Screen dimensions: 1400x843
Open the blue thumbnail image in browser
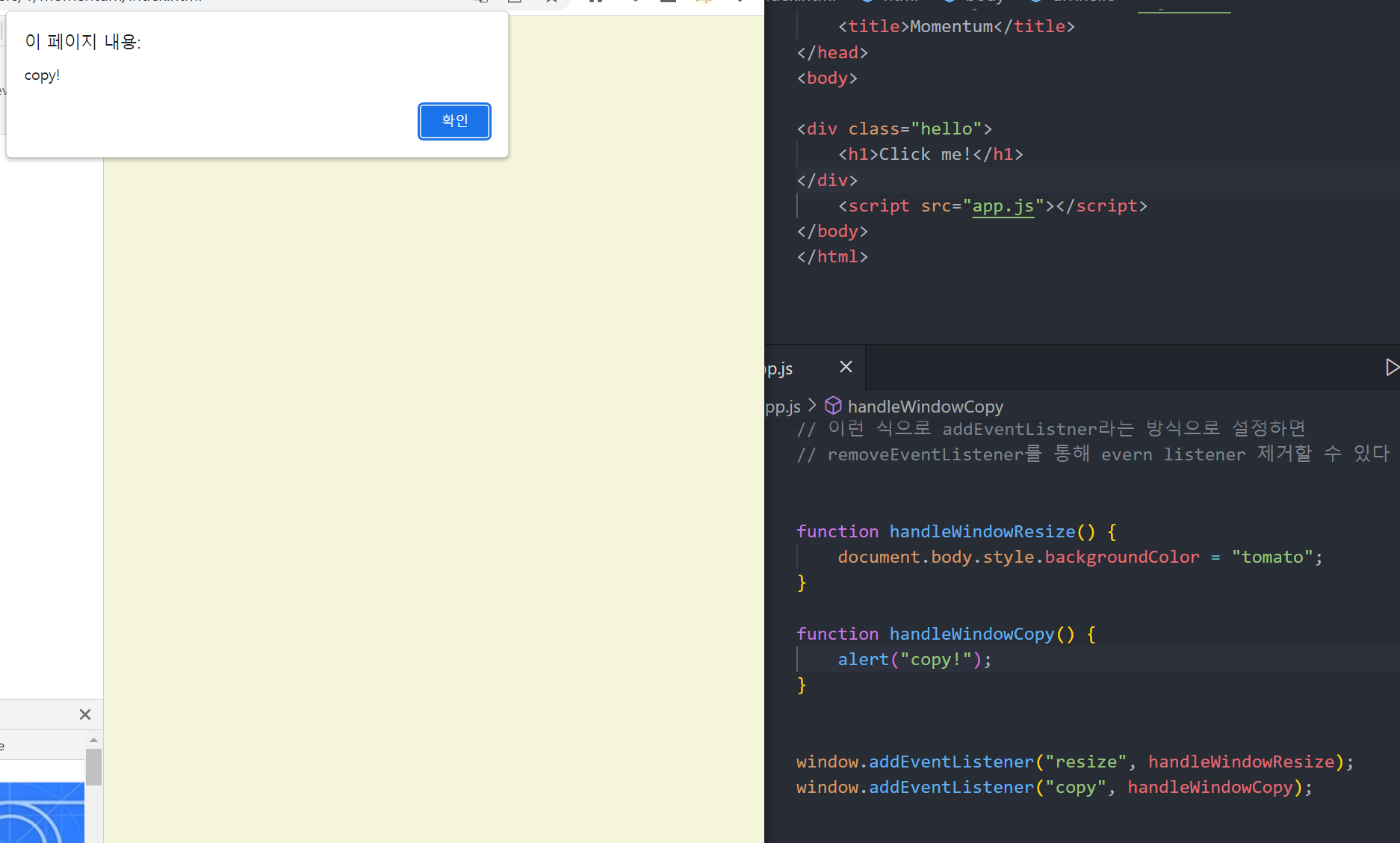[x=42, y=812]
